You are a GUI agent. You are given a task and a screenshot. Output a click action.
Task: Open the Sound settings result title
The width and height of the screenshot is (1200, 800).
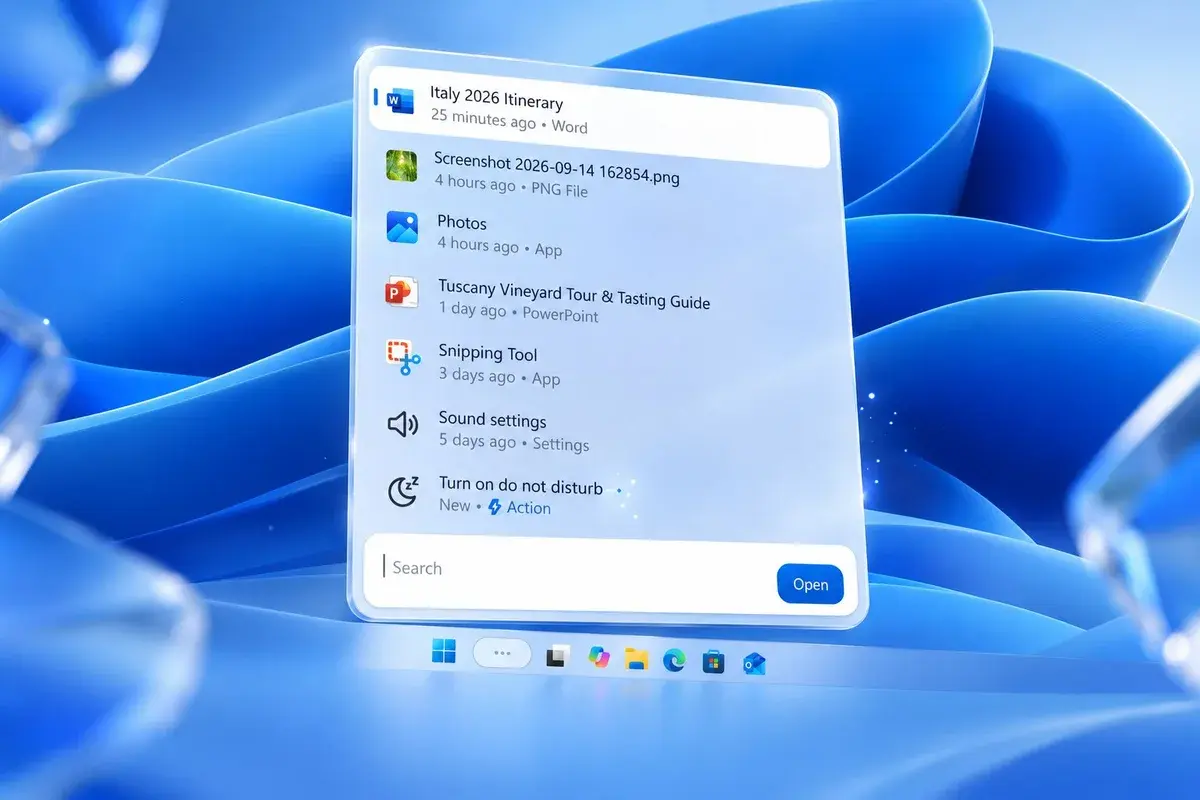[492, 420]
